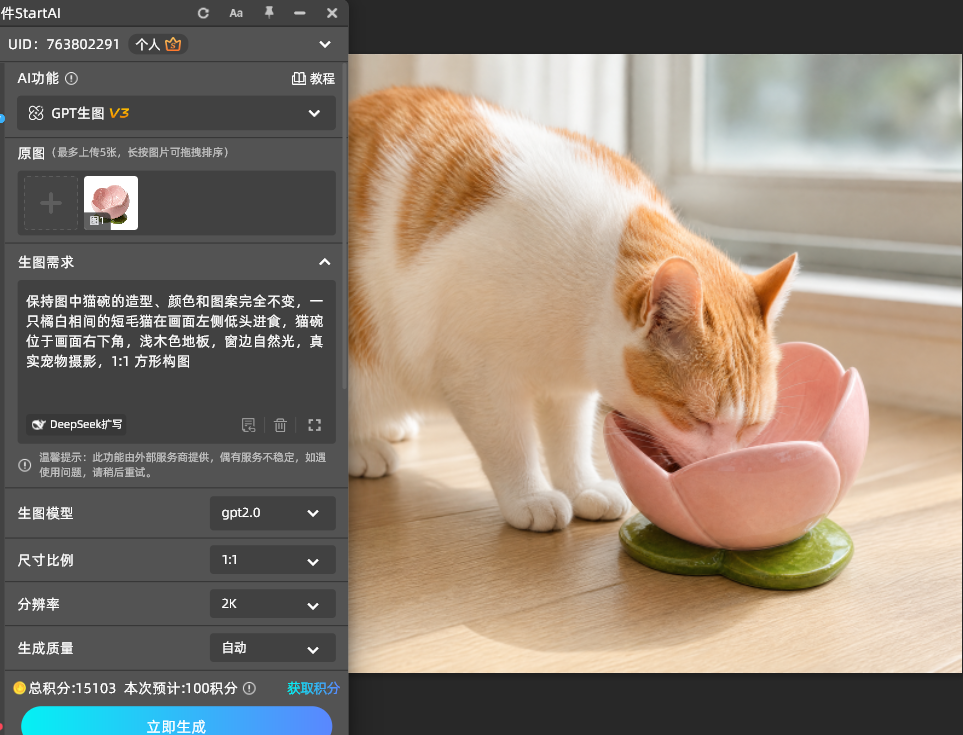Click the refresh icon in title bar
Image resolution: width=963 pixels, height=735 pixels.
pos(203,13)
